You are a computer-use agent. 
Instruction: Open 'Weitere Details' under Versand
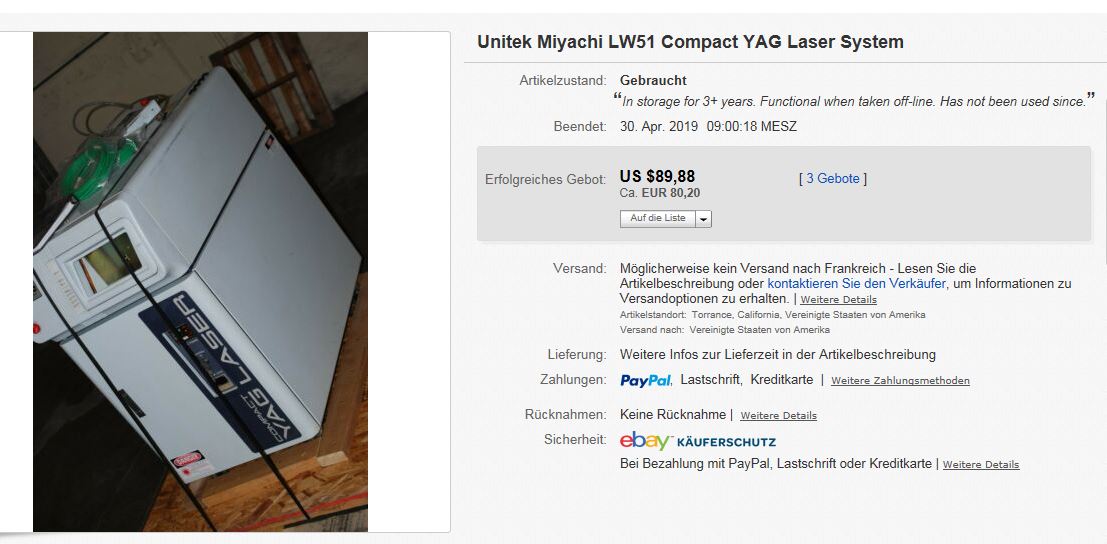839,300
